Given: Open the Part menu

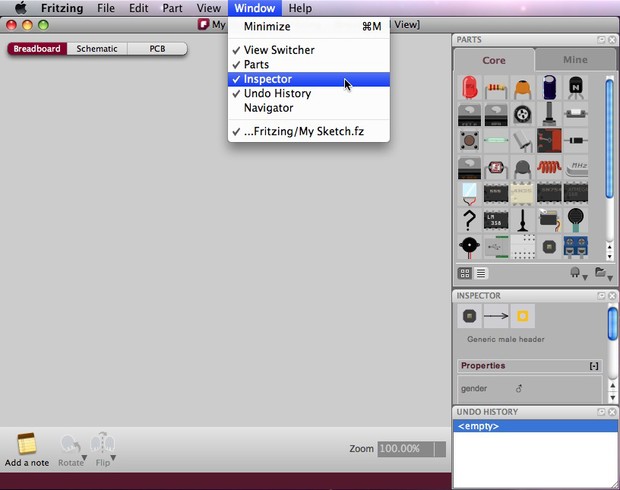Looking at the screenshot, I should (172, 8).
